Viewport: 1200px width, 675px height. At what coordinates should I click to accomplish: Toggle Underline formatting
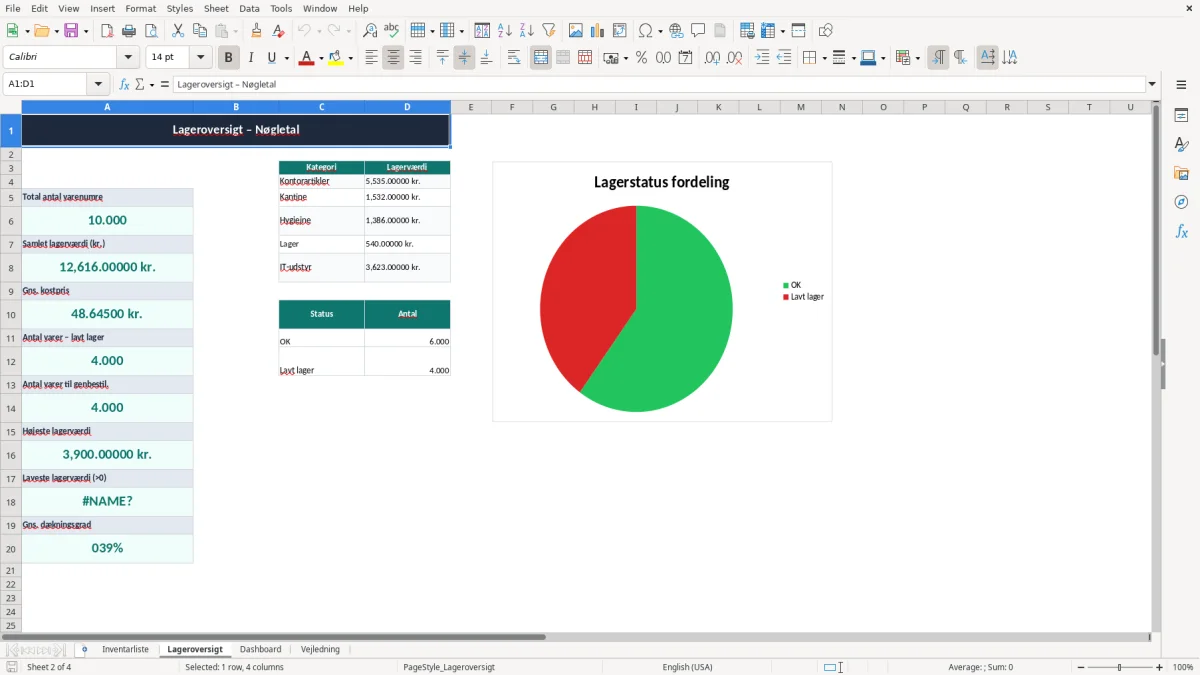tap(271, 58)
